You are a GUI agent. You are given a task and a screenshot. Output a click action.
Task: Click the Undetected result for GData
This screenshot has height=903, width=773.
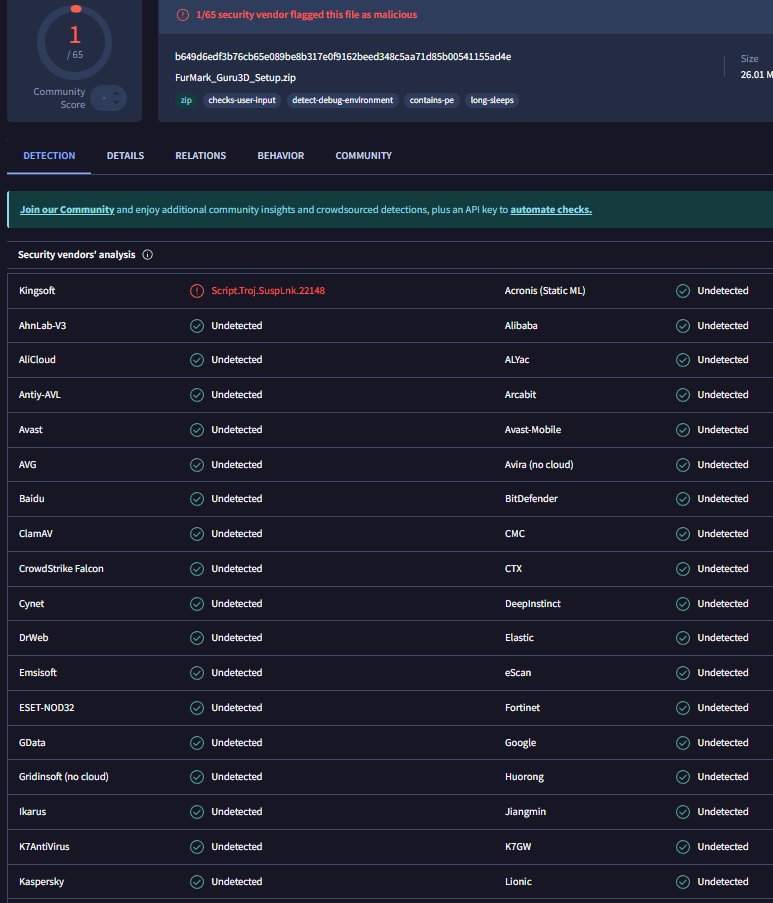click(x=237, y=743)
